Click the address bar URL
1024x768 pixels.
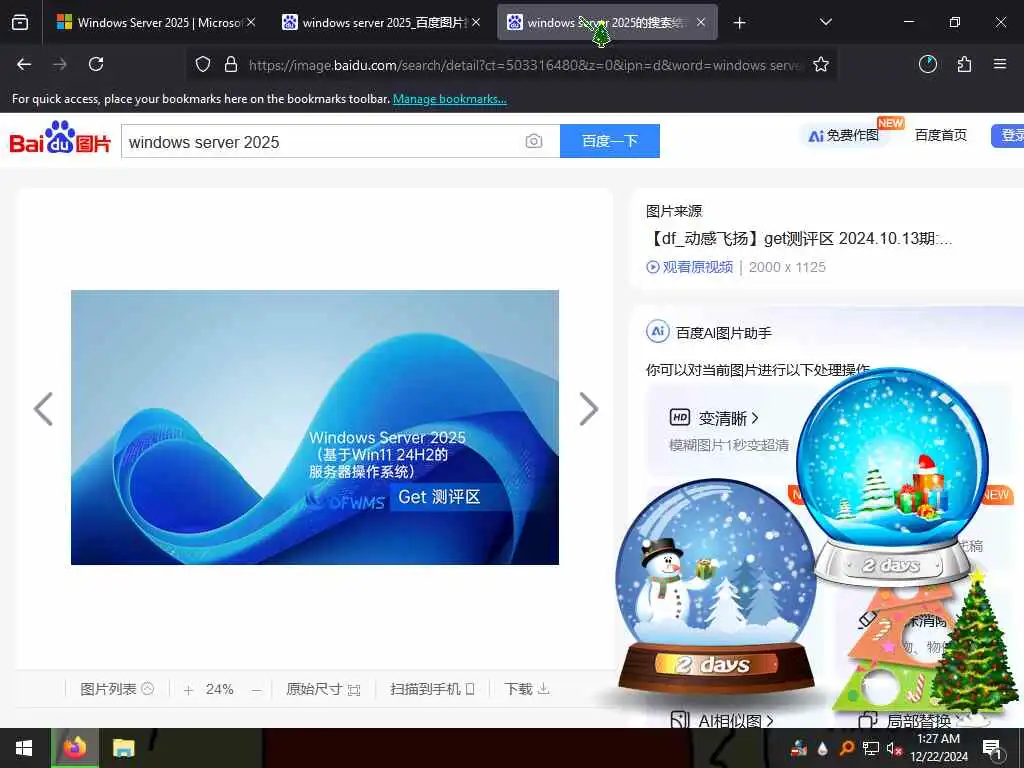[522, 65]
